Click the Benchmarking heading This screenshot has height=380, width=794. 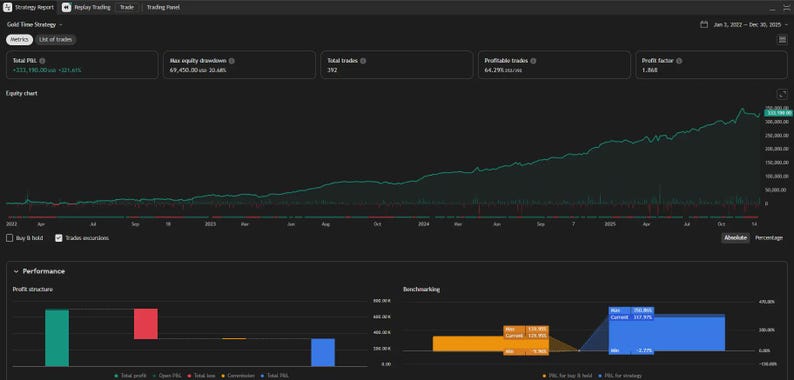pos(421,289)
